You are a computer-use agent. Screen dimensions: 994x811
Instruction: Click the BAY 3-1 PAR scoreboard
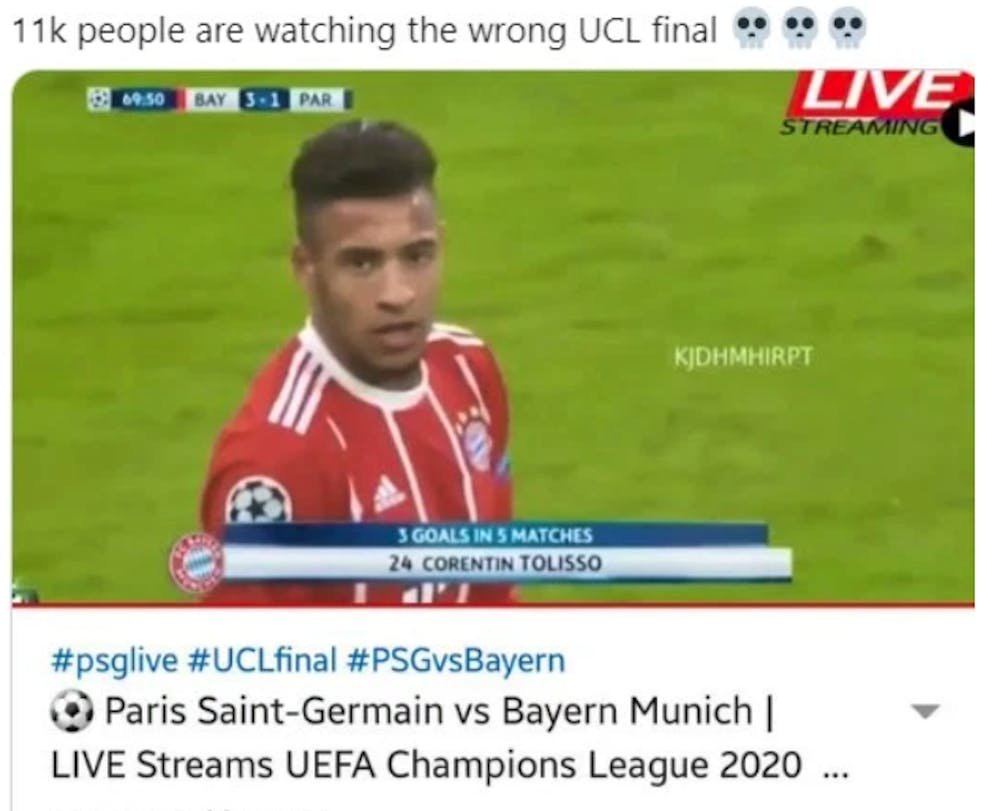[270, 100]
